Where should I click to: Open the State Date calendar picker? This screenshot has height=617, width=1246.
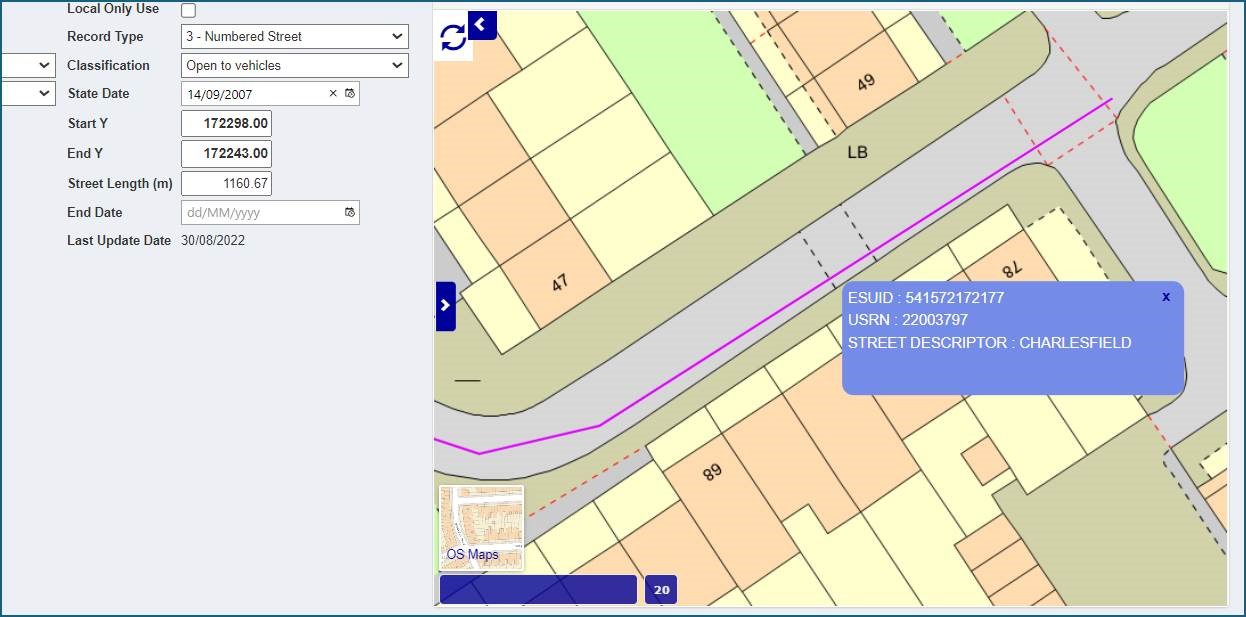click(350, 94)
